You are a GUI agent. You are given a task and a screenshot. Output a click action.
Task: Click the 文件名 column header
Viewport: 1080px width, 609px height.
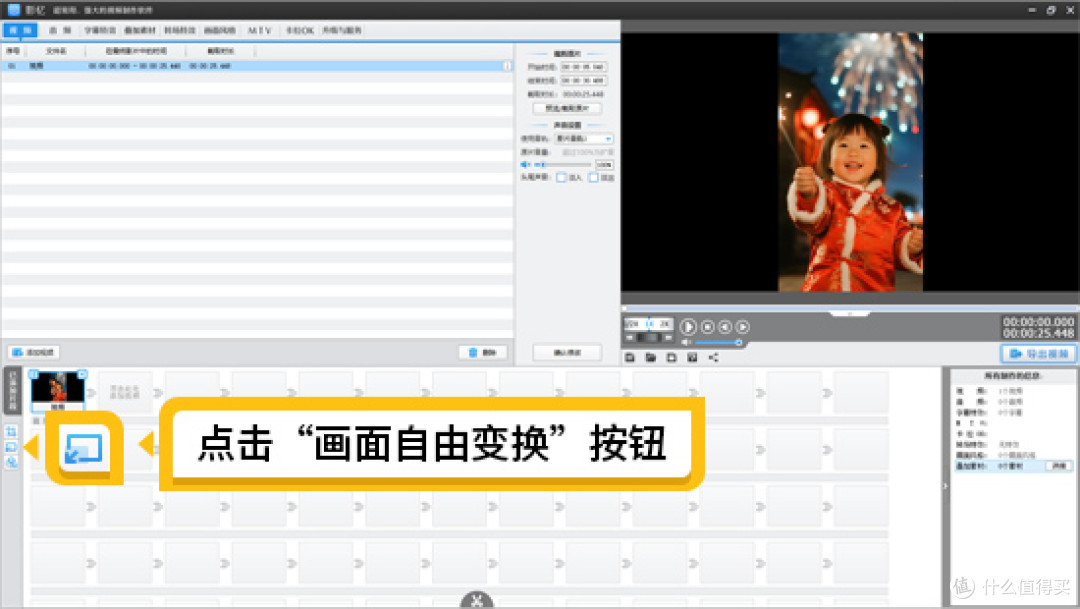[56, 51]
